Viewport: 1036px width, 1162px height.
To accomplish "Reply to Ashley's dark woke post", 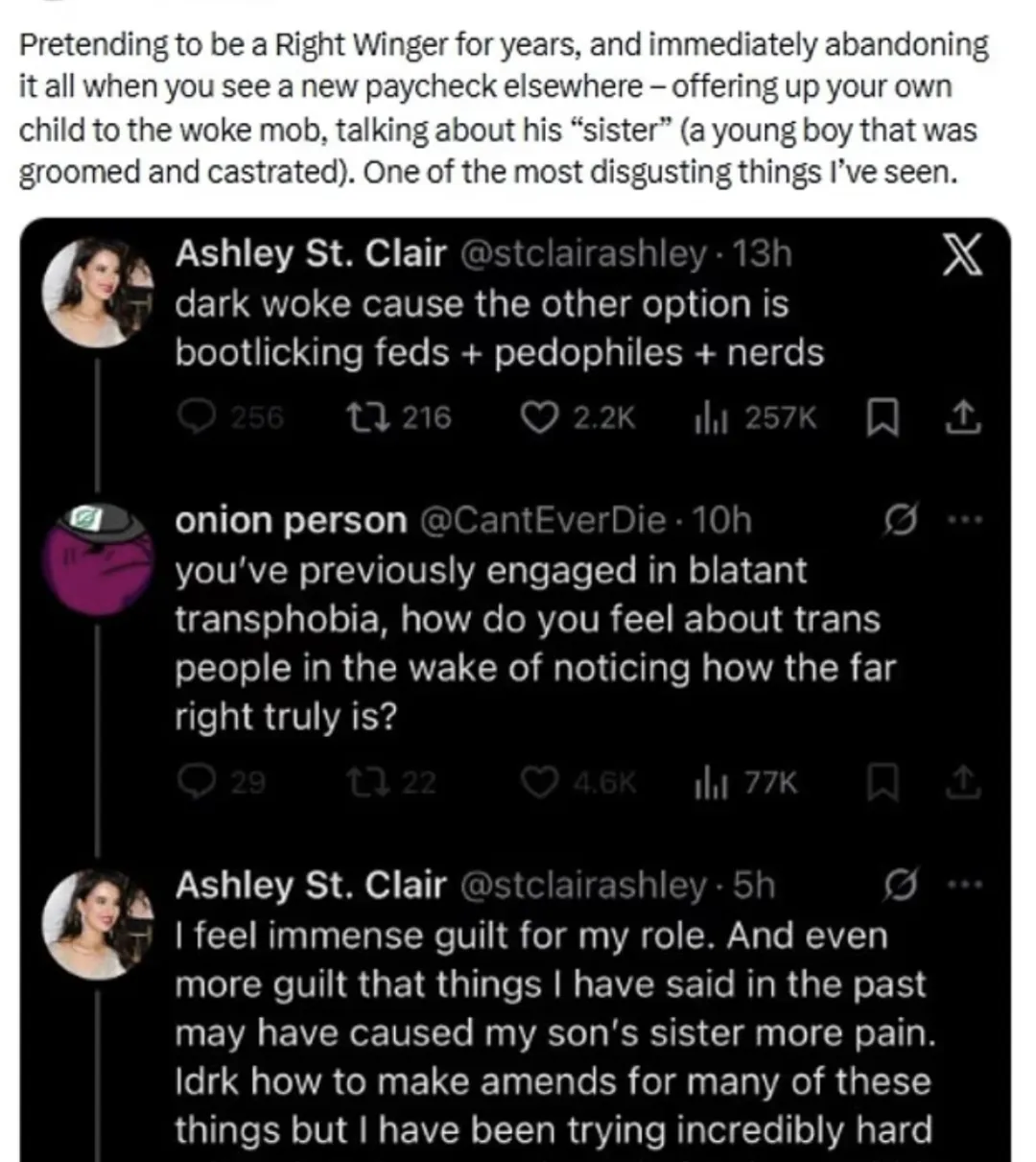I will click(x=197, y=417).
